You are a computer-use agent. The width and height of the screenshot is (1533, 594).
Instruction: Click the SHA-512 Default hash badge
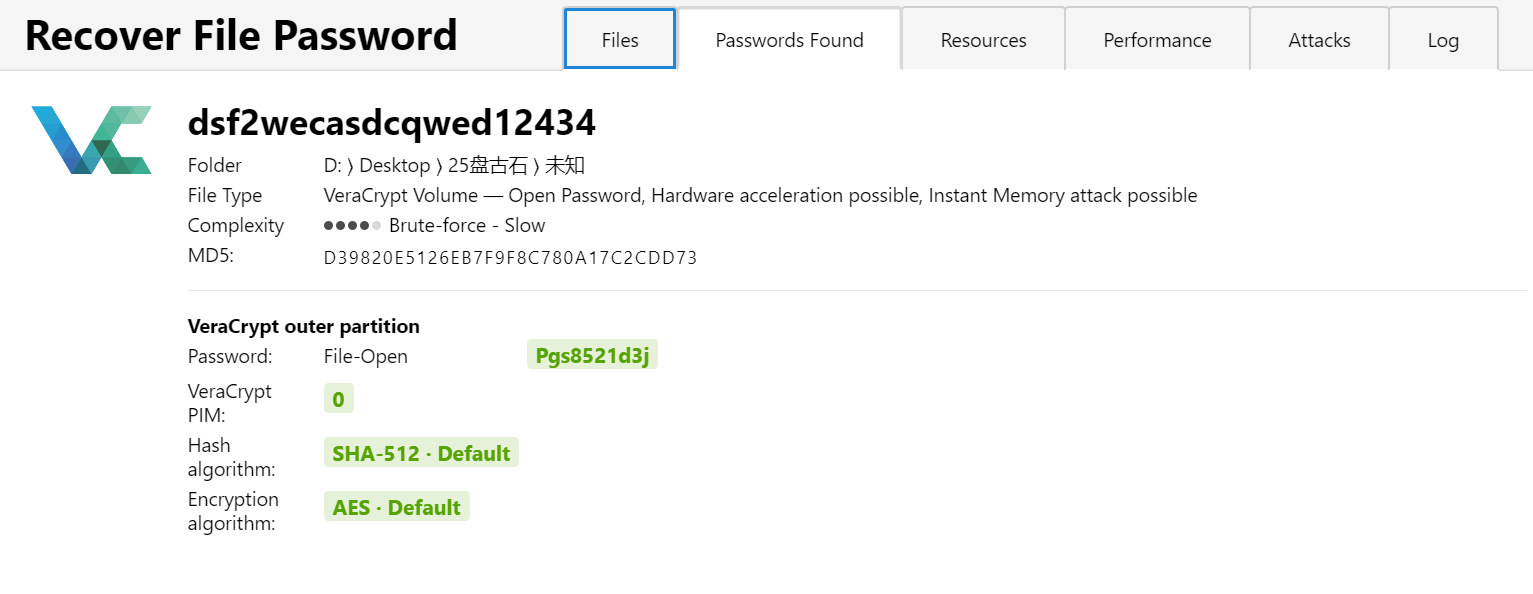click(x=421, y=453)
